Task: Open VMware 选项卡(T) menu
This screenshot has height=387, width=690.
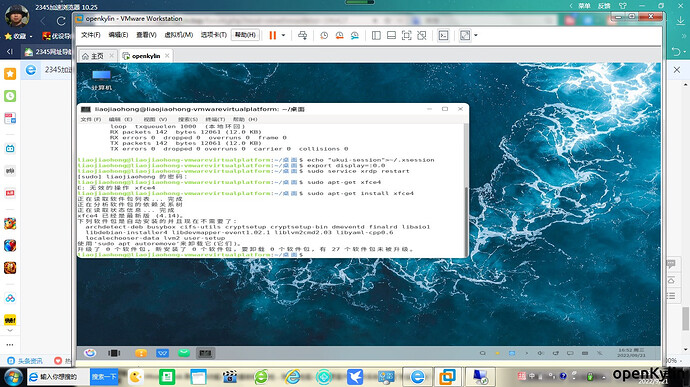Action: 213,35
